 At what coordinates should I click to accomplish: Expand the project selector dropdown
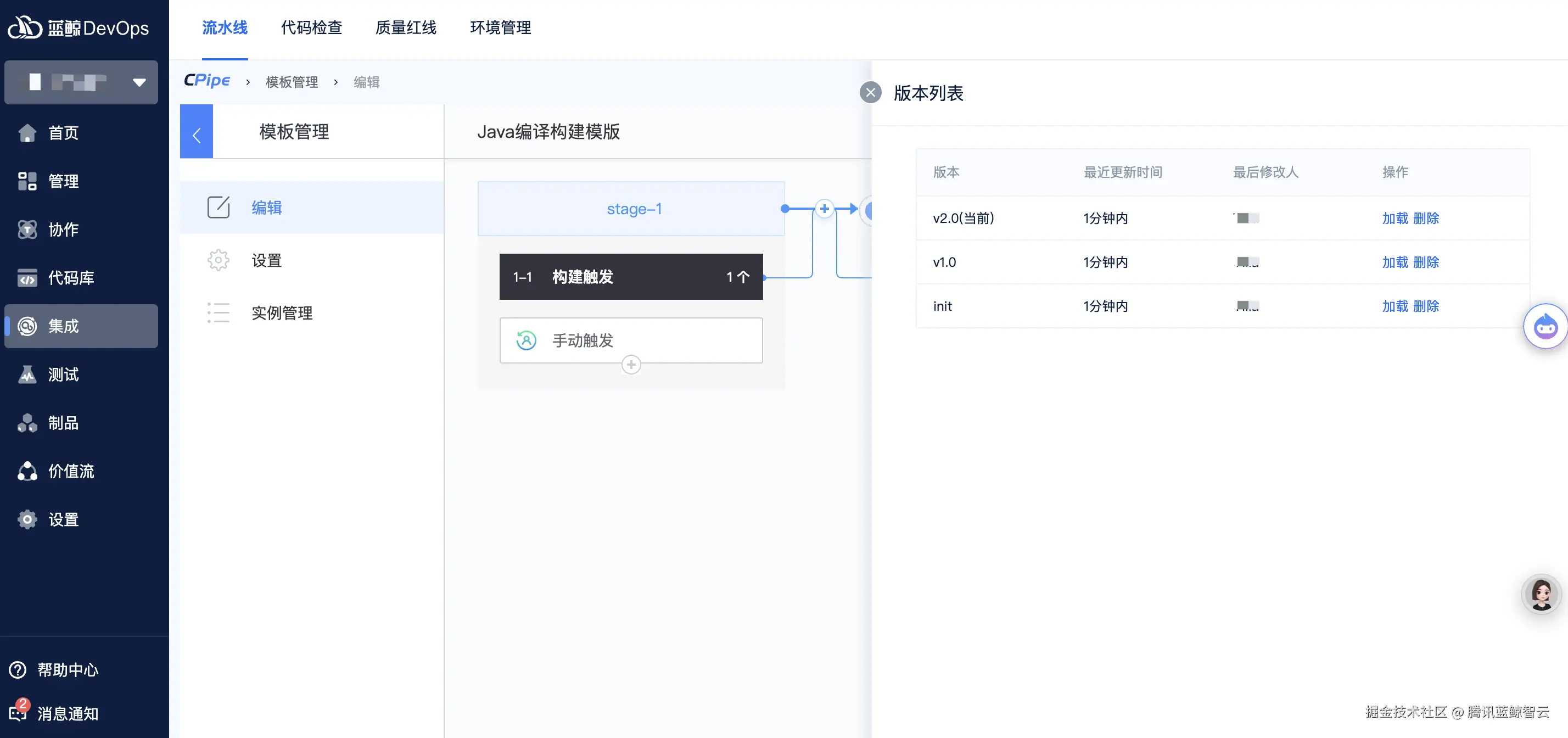[139, 82]
